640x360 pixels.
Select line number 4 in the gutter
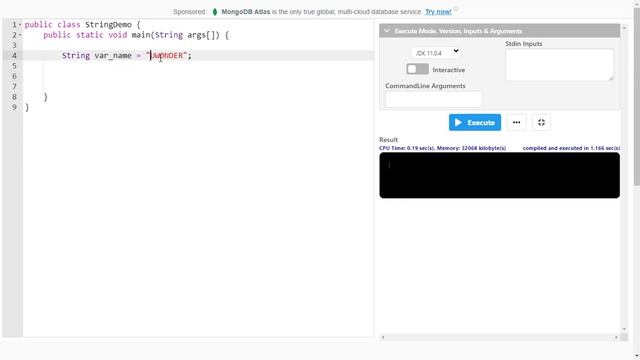coord(14,56)
